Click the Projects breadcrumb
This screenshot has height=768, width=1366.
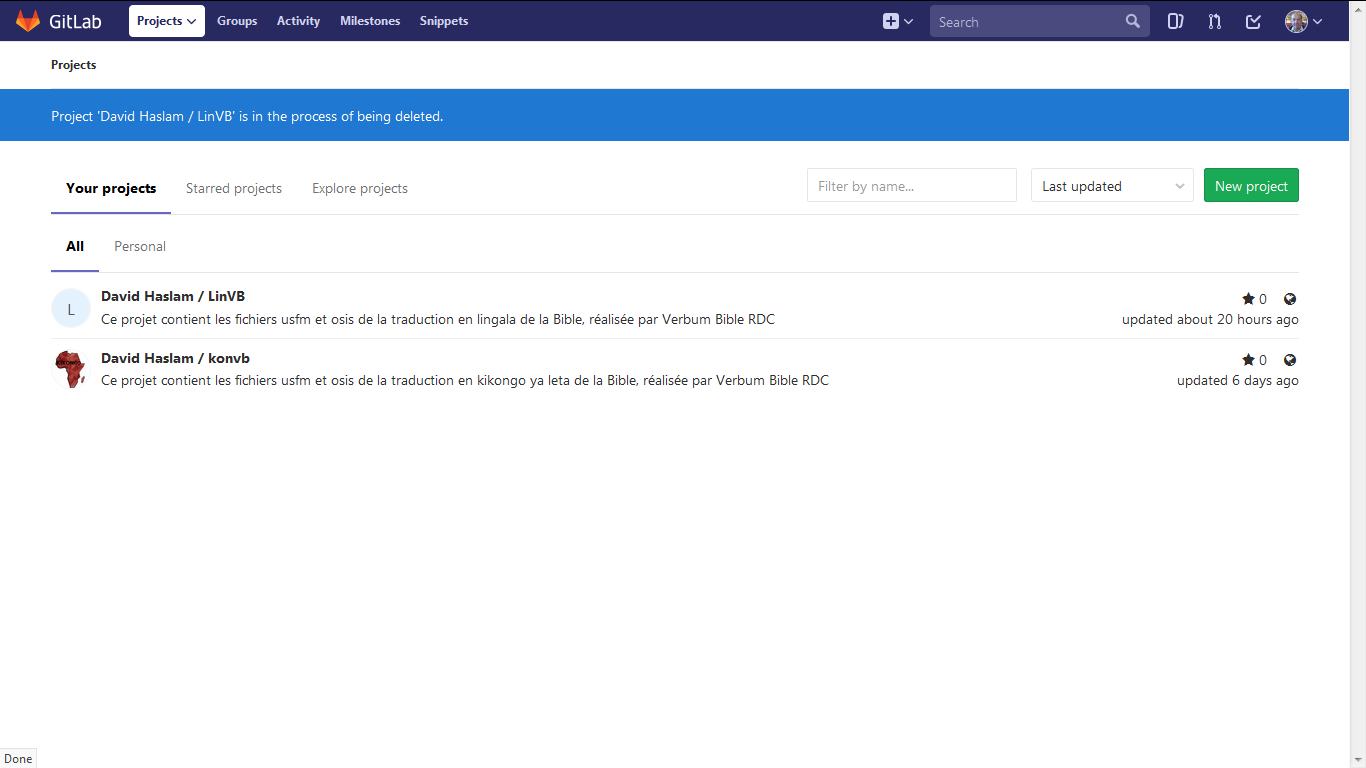coord(74,65)
